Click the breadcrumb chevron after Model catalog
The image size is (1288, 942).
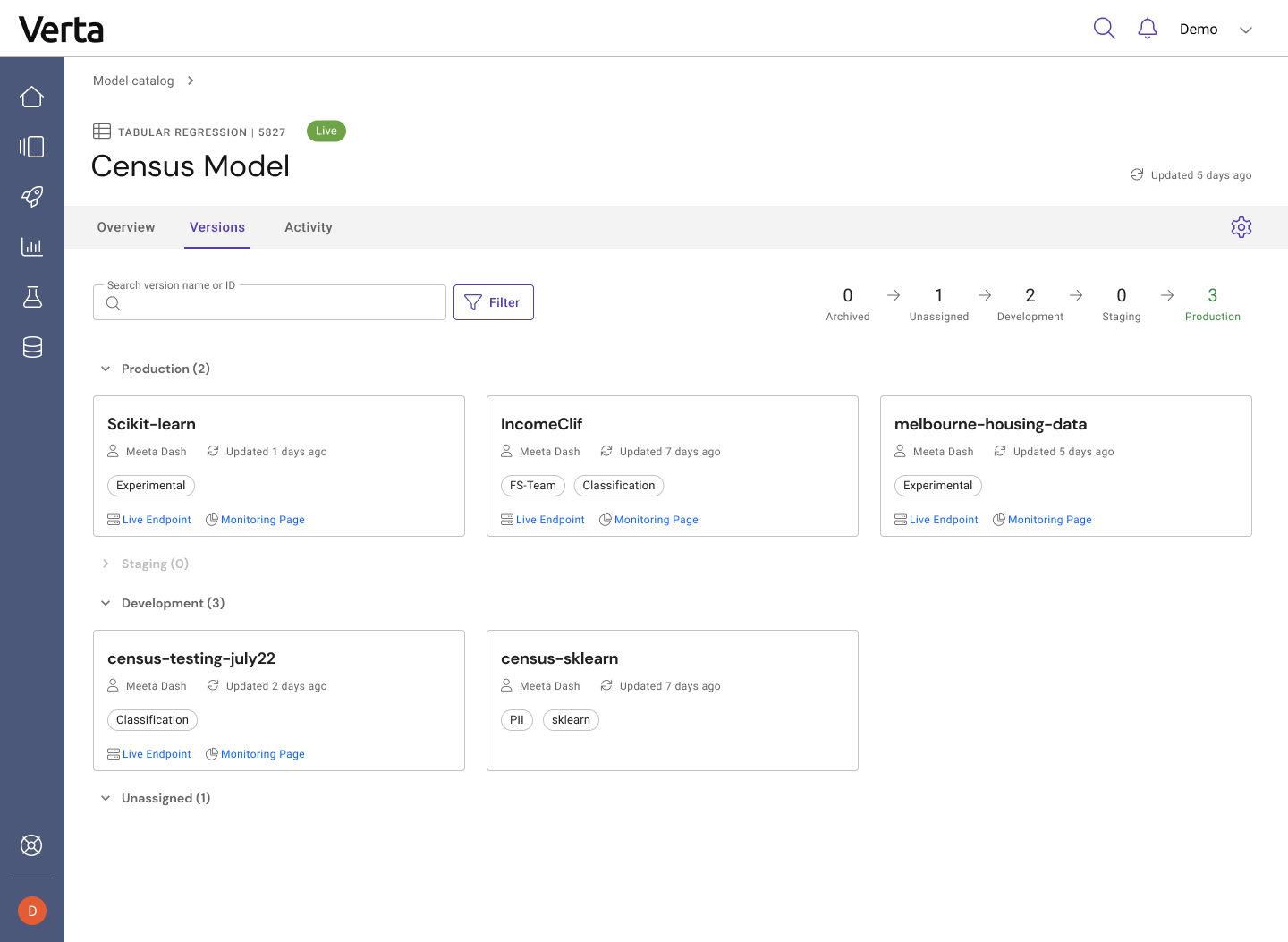point(191,81)
